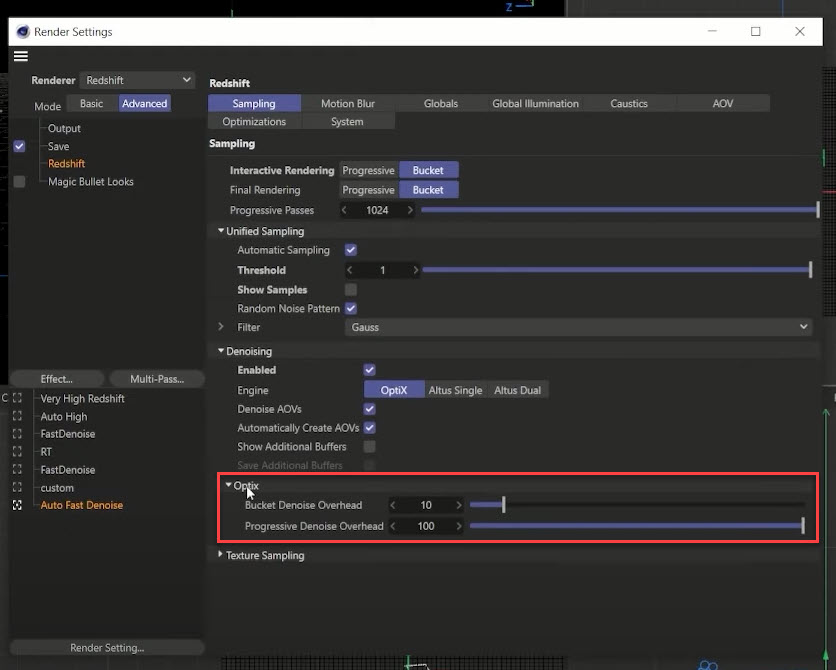836x670 pixels.
Task: Click the Bucket Denoise Overhead slider
Action: click(x=637, y=505)
